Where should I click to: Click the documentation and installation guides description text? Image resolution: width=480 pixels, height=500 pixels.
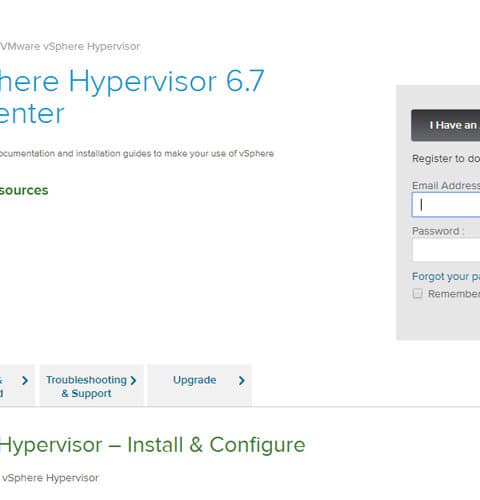click(137, 154)
